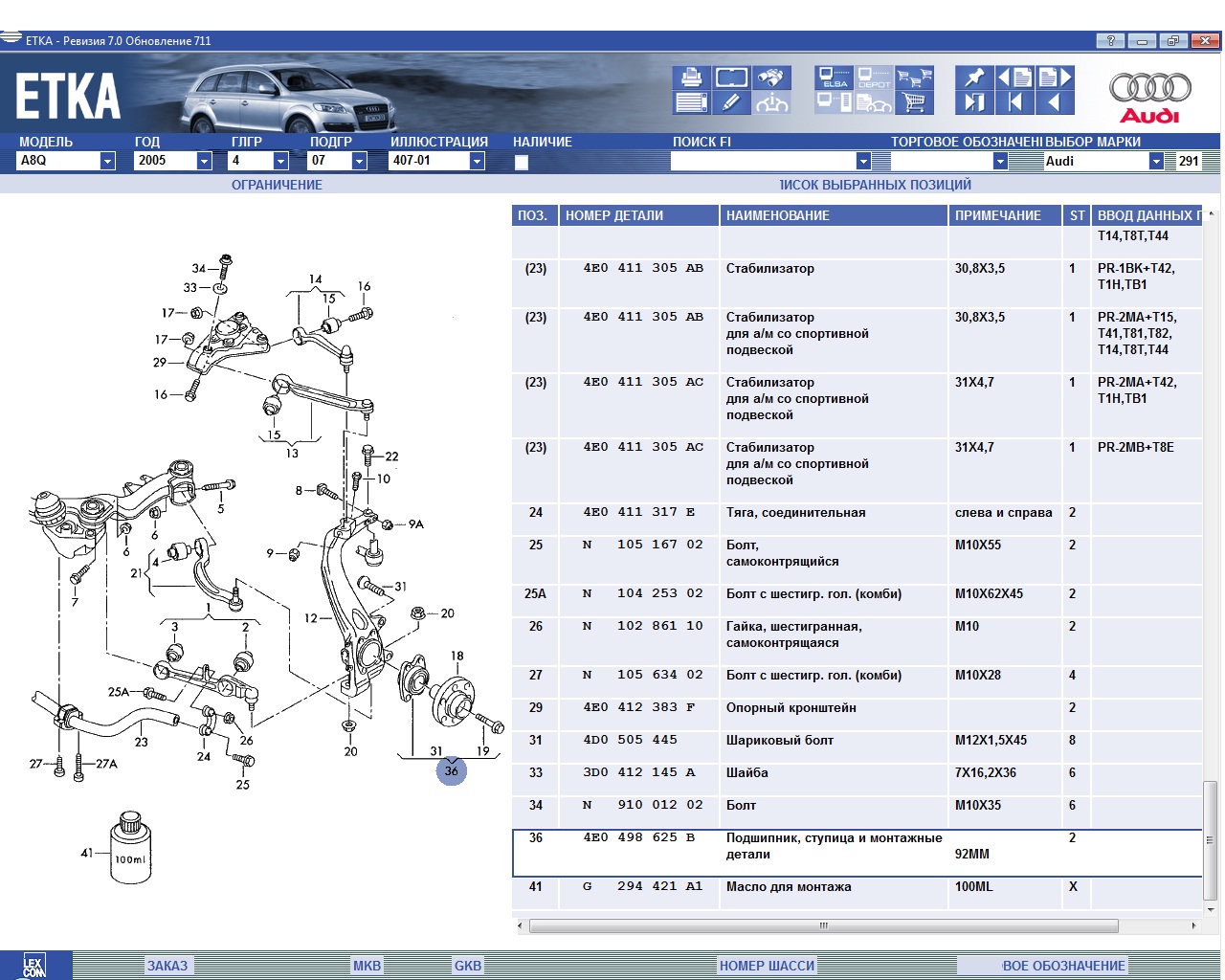
Task: Click the exit door icon
Action: pos(974,102)
